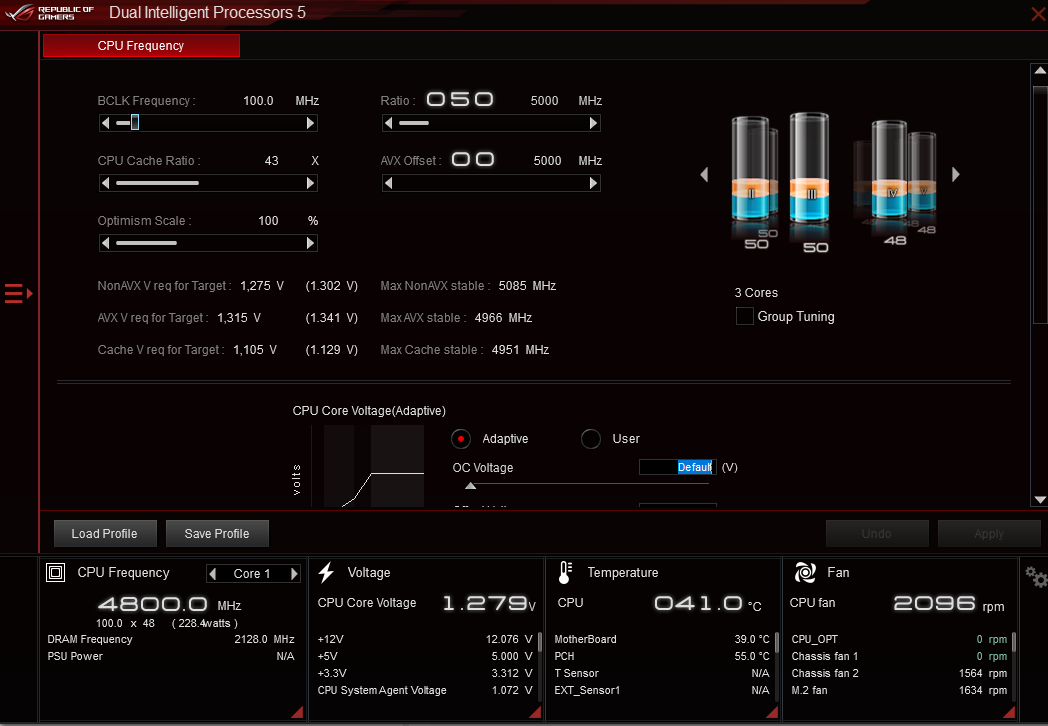Click the Fan panel icon
The image size is (1048, 726).
pos(805,572)
